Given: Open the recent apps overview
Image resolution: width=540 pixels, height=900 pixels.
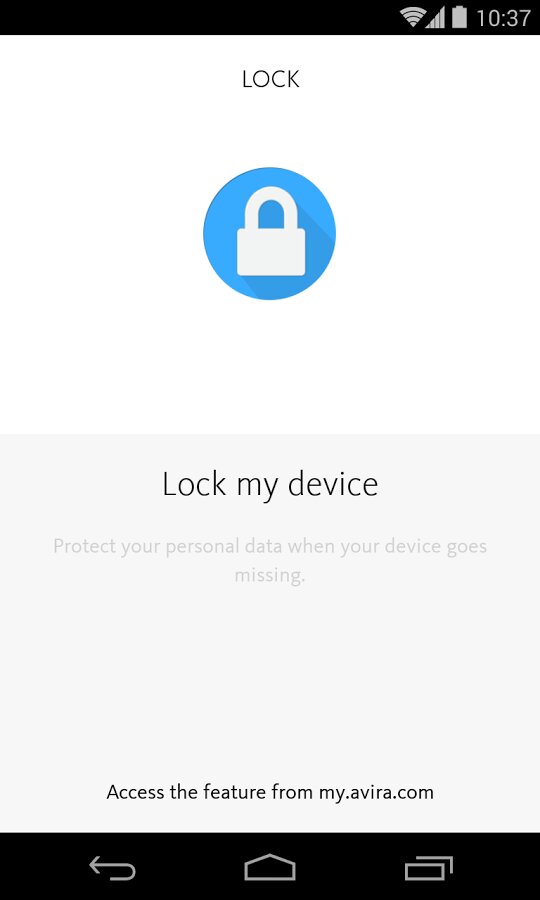Looking at the screenshot, I should (x=428, y=867).
